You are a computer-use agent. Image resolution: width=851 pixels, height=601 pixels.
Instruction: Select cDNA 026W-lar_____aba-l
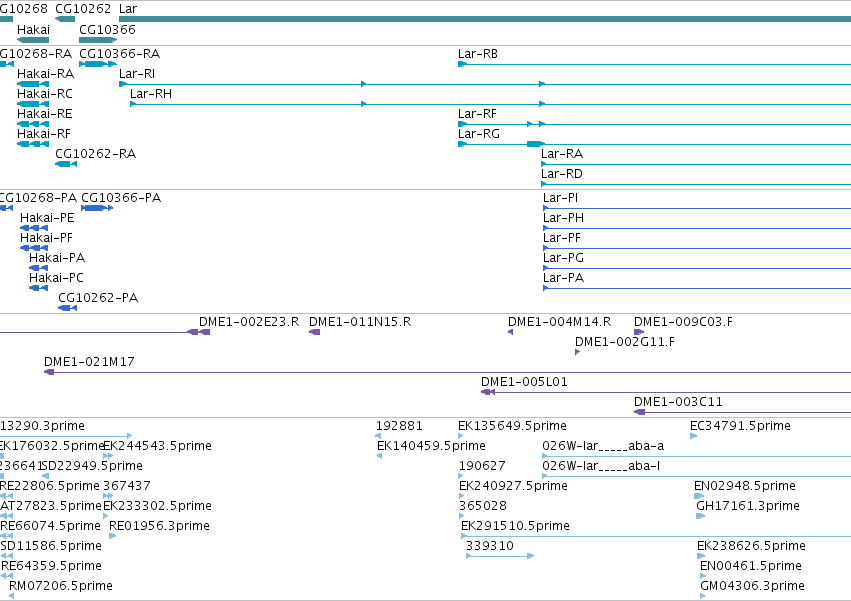(601, 466)
